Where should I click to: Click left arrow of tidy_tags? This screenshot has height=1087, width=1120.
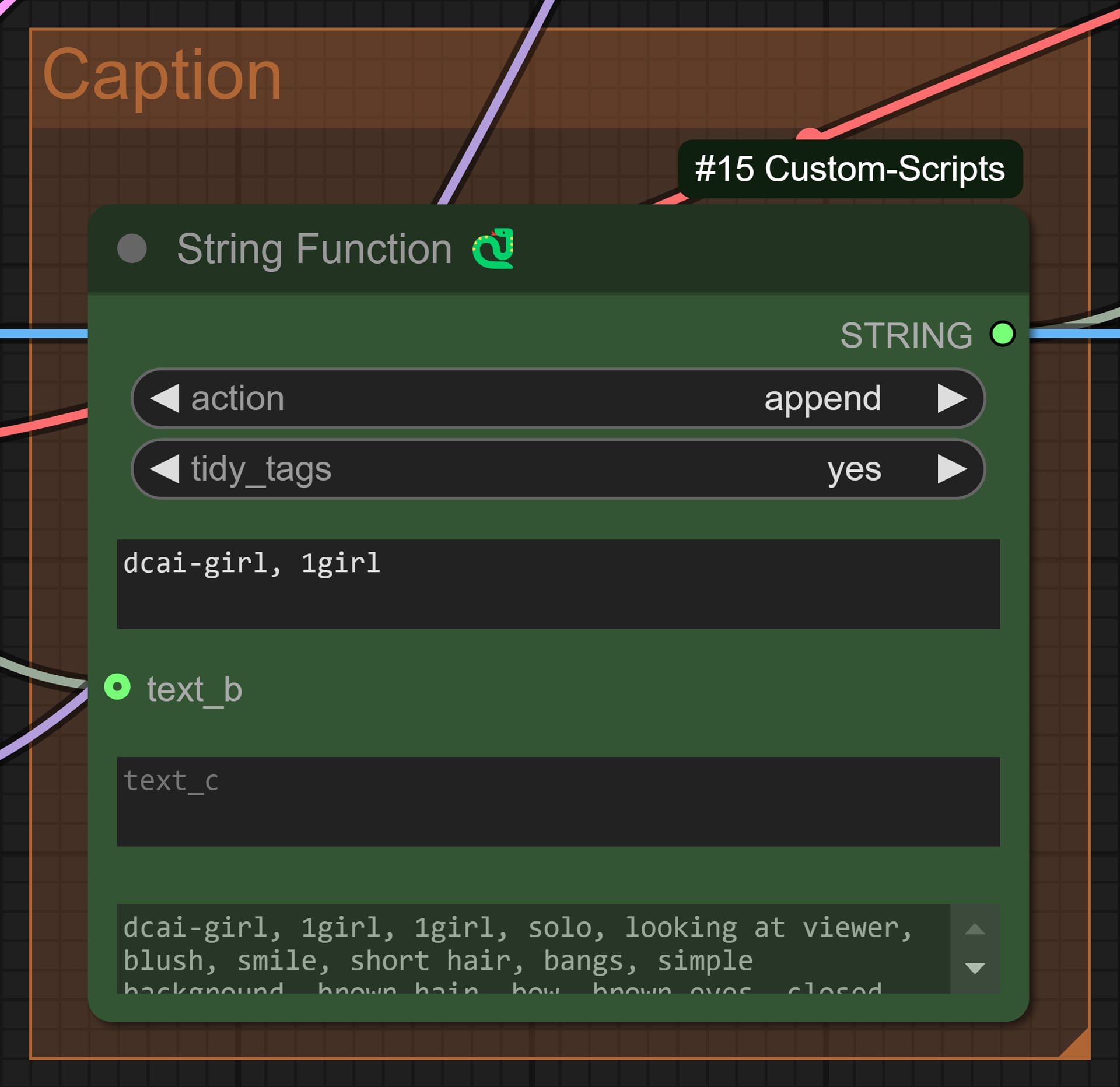tap(164, 469)
